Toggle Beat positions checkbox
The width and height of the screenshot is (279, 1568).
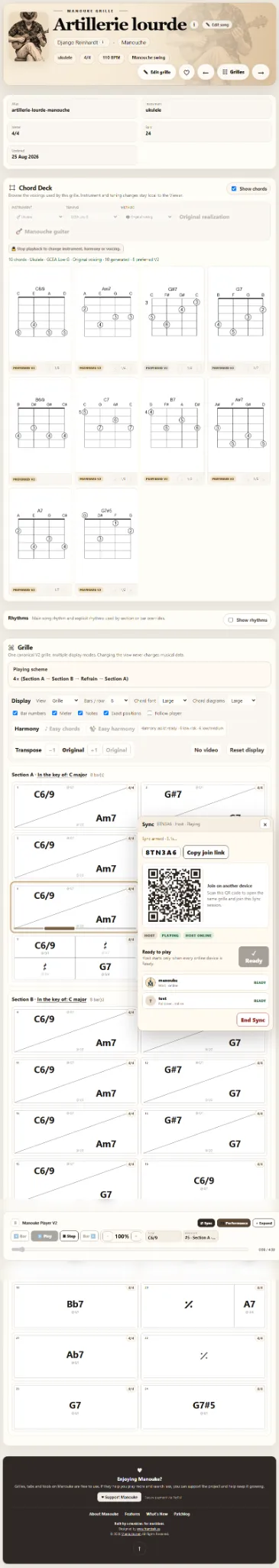point(106,713)
